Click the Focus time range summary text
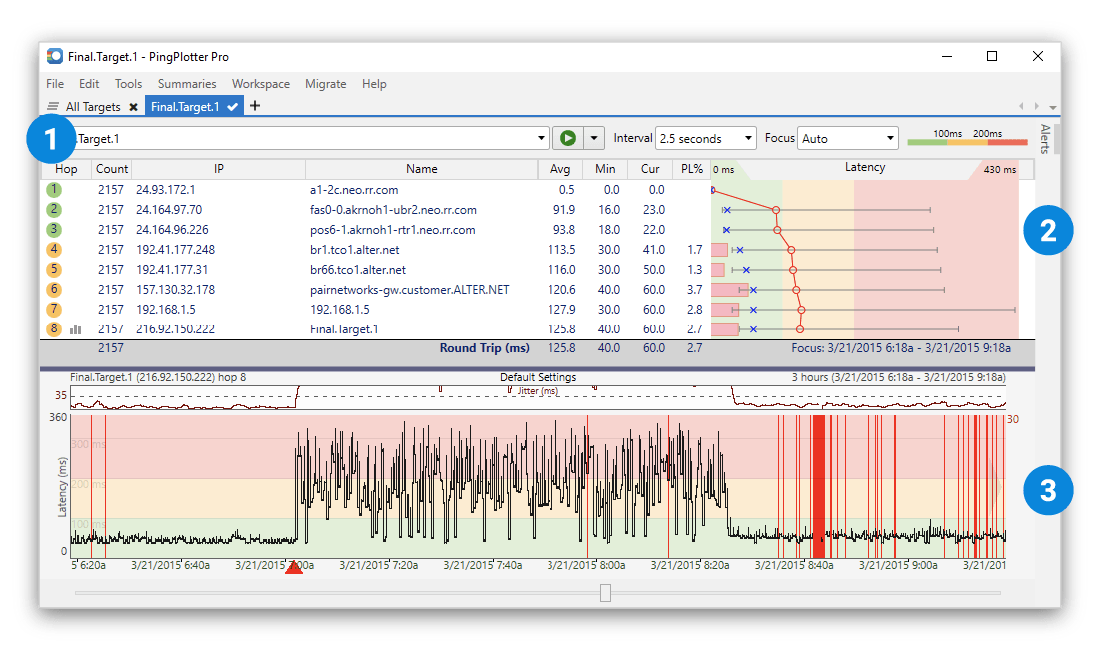 (901, 348)
